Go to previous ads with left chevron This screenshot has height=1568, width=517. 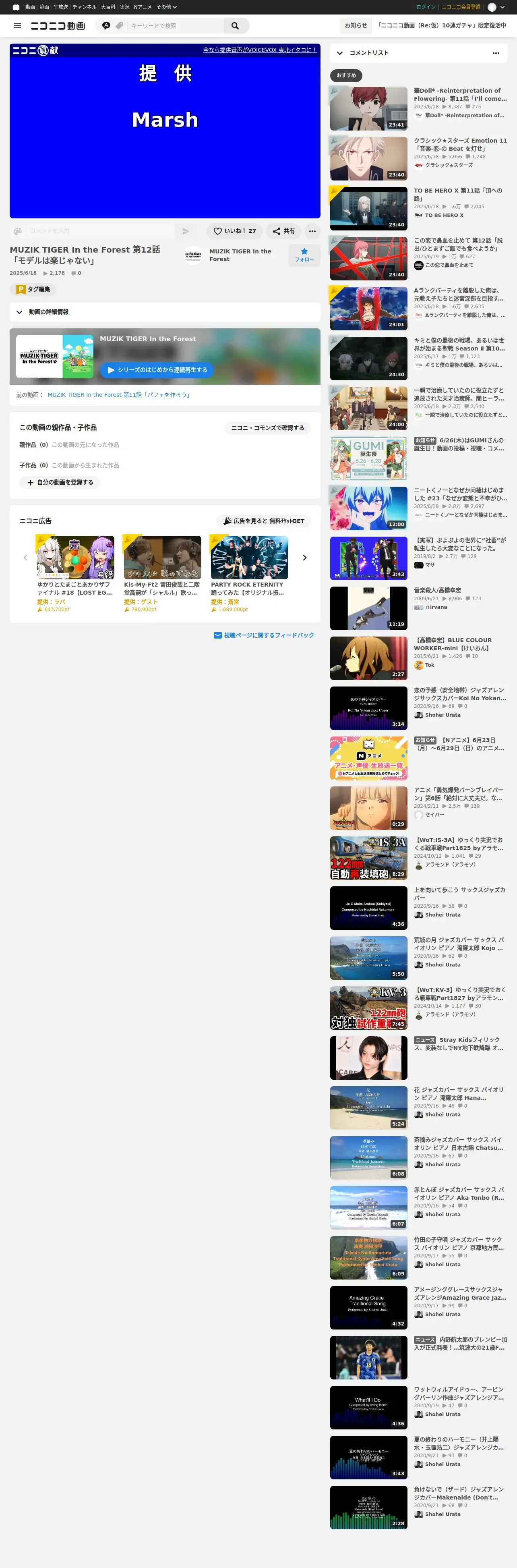(x=25, y=558)
